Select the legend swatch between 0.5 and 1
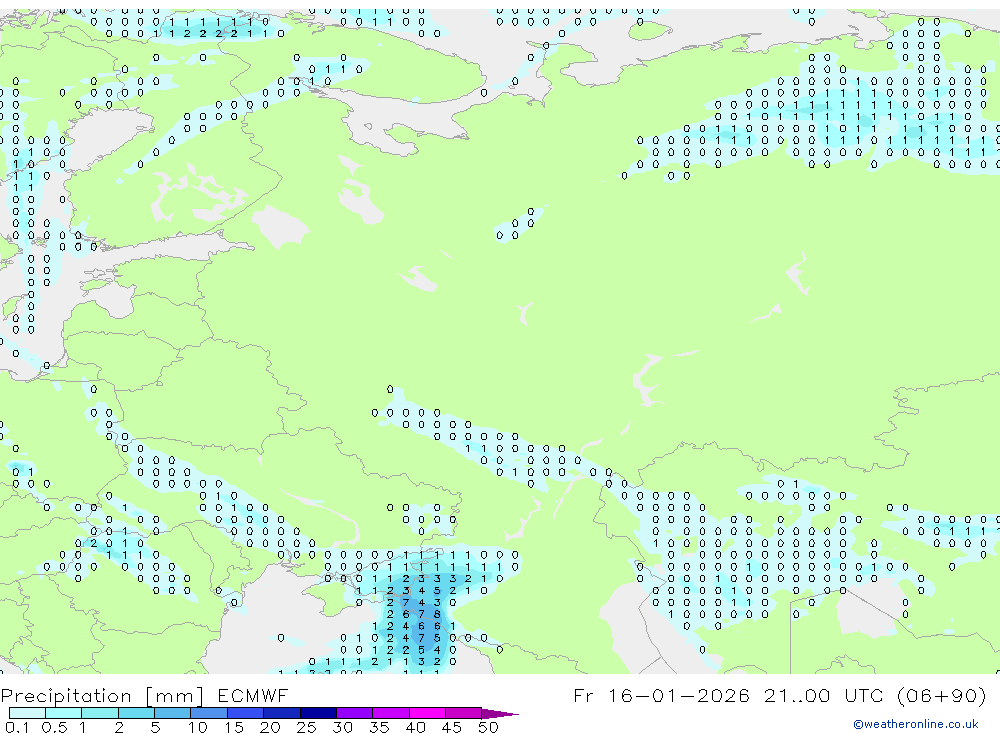 [63, 713]
